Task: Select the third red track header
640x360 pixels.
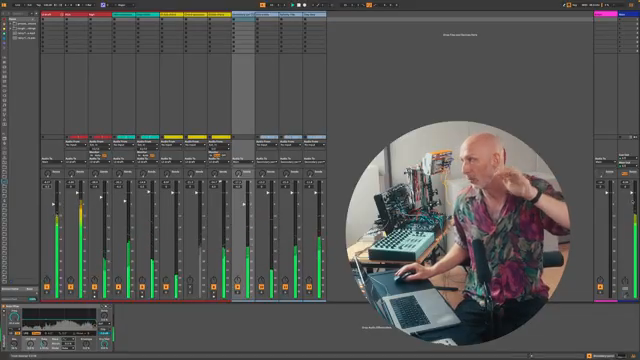Action: pos(100,14)
